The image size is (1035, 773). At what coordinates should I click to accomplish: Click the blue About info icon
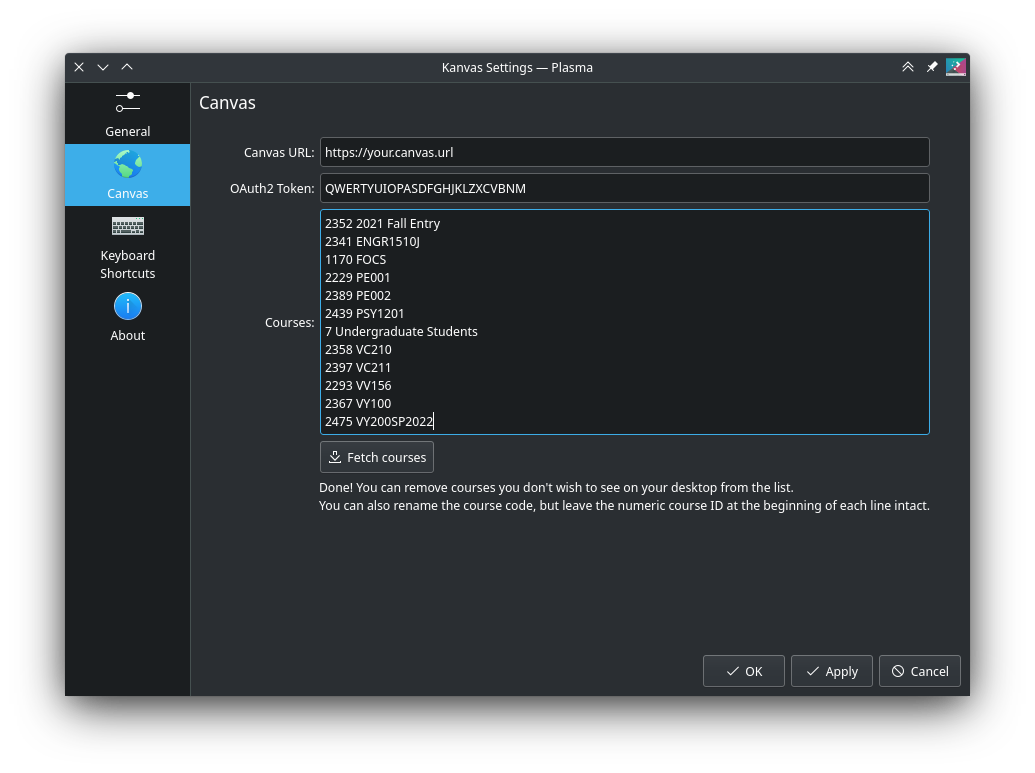coord(127,306)
